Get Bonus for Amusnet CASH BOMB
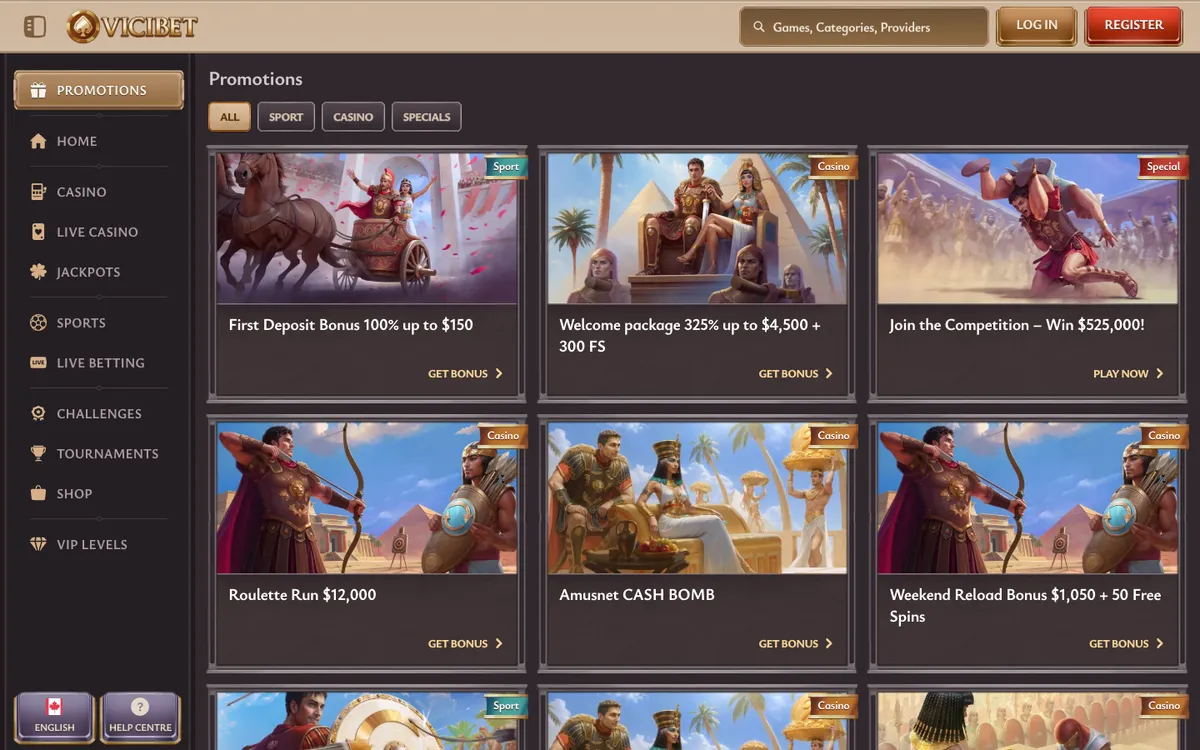Image resolution: width=1200 pixels, height=750 pixels. (796, 644)
